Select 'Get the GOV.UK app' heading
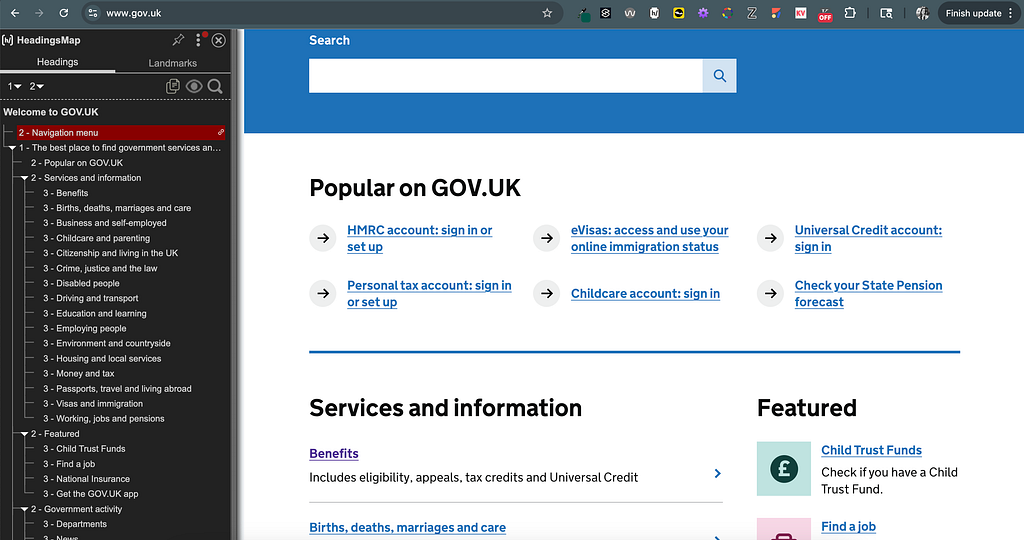This screenshot has width=1024, height=540. pyautogui.click(x=91, y=494)
